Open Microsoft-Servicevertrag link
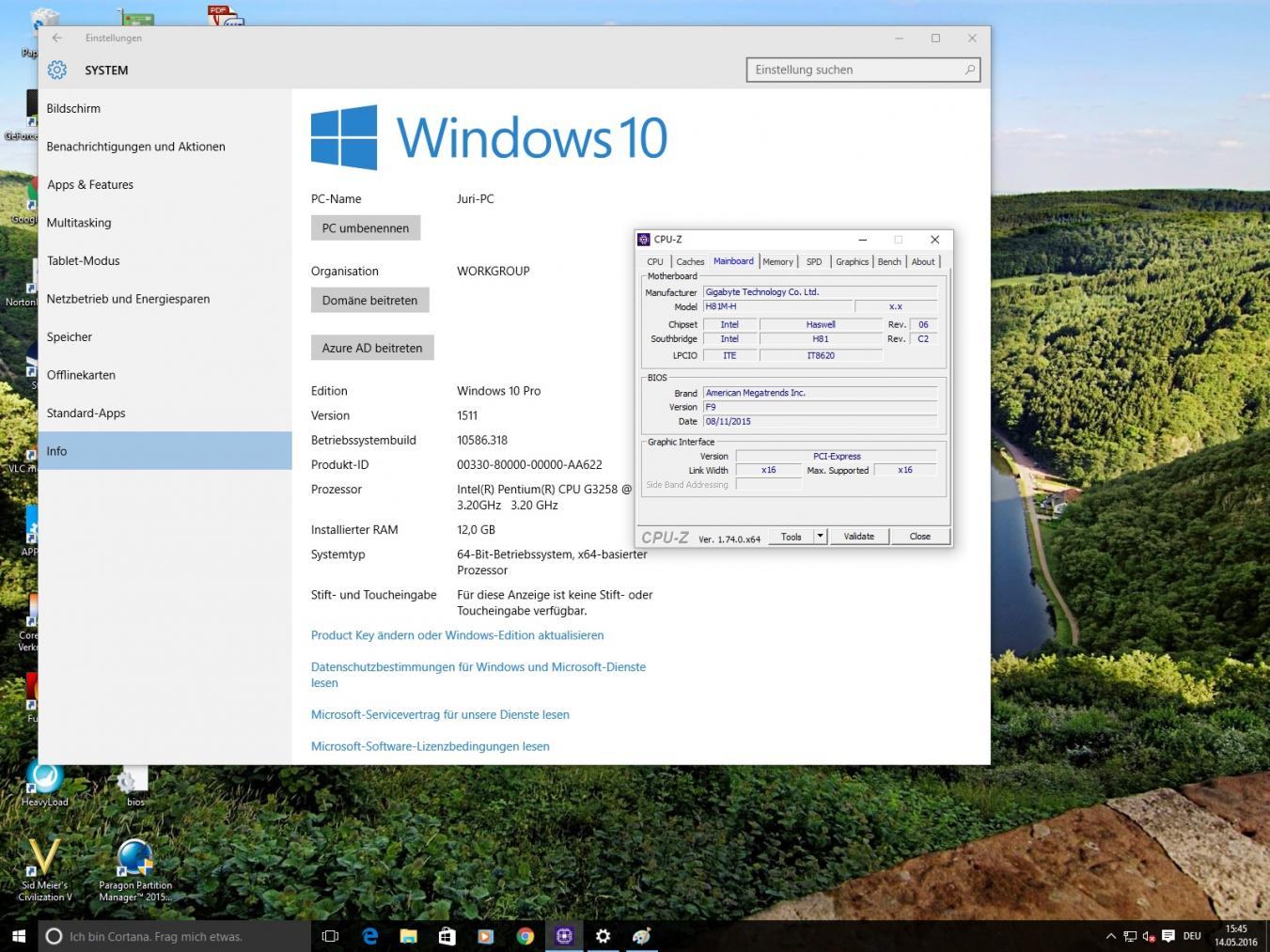This screenshot has height=952, width=1270. 440,714
